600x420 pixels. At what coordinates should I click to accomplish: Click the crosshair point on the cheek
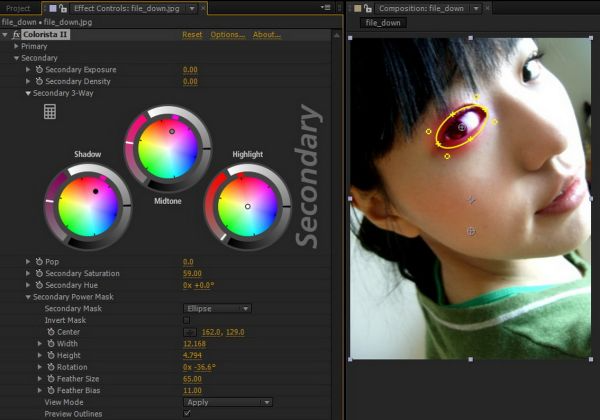click(471, 231)
